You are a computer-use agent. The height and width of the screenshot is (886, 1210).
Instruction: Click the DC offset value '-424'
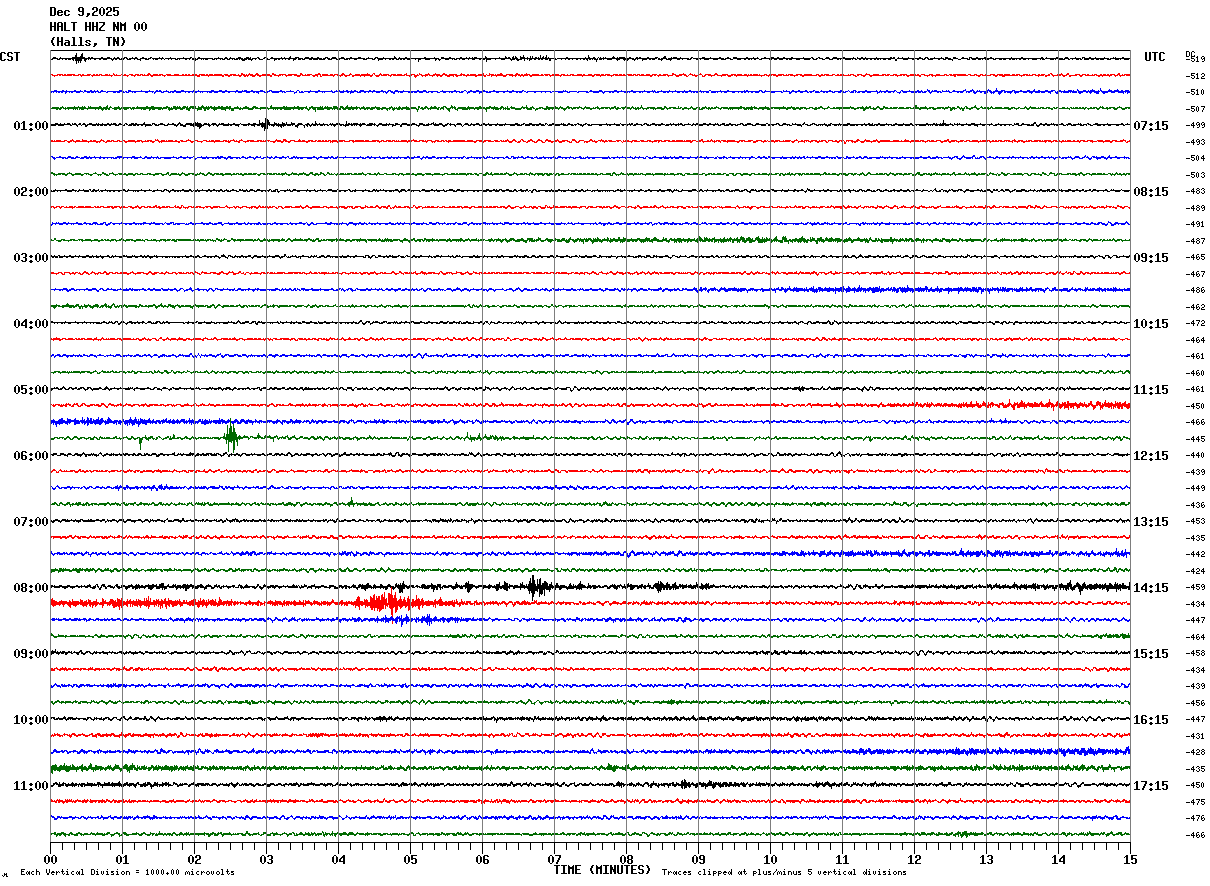1195,571
